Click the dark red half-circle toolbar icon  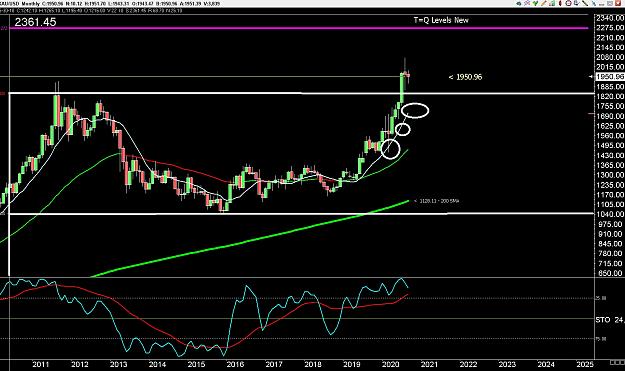(x=560, y=3)
